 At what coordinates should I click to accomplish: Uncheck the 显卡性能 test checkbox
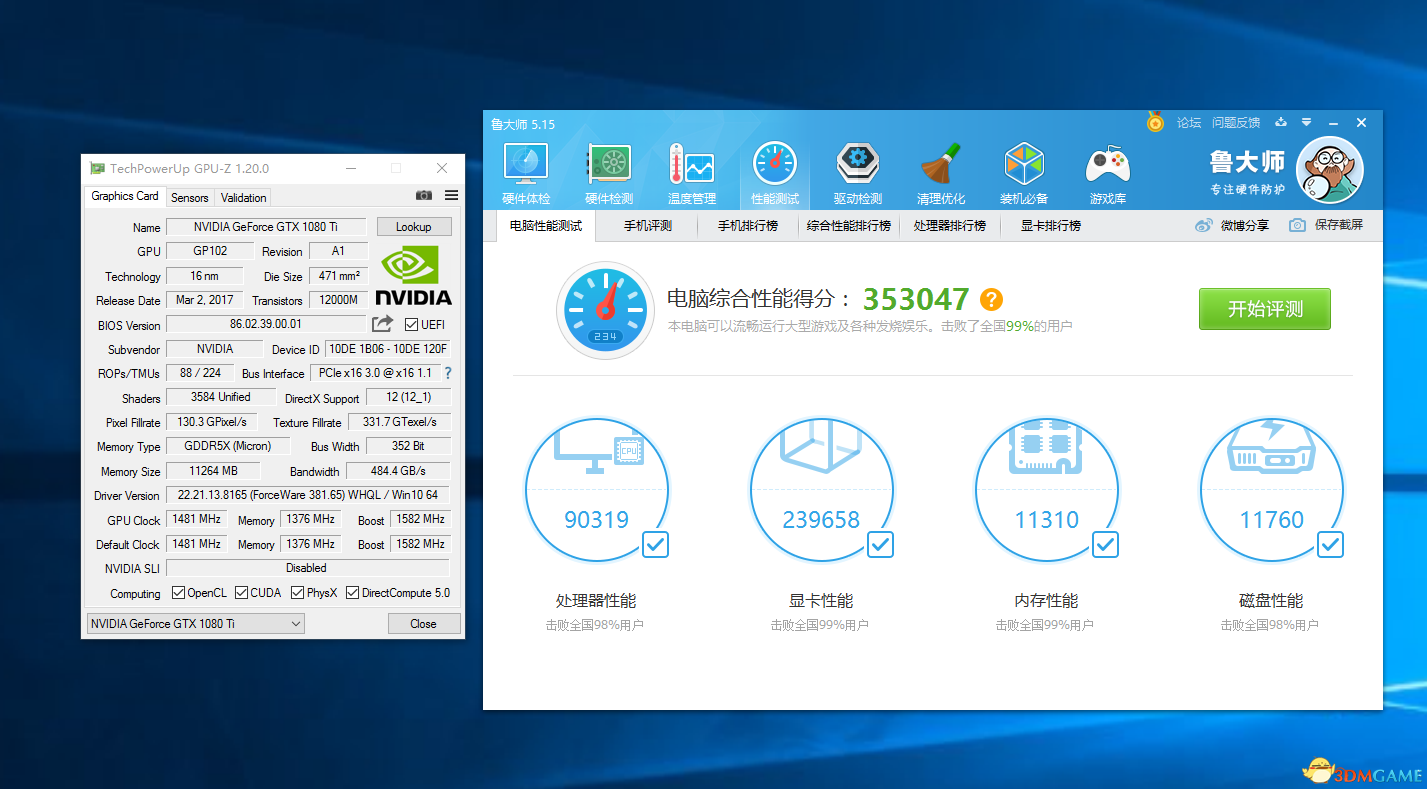tap(881, 545)
